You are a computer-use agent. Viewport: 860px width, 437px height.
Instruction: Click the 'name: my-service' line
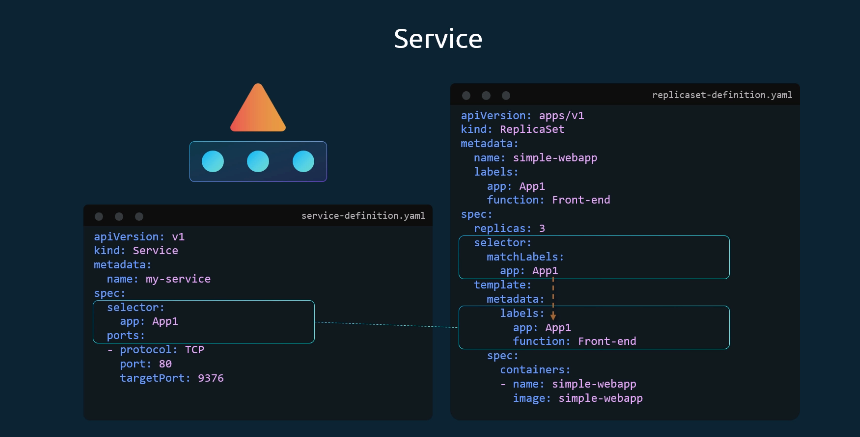click(x=158, y=279)
